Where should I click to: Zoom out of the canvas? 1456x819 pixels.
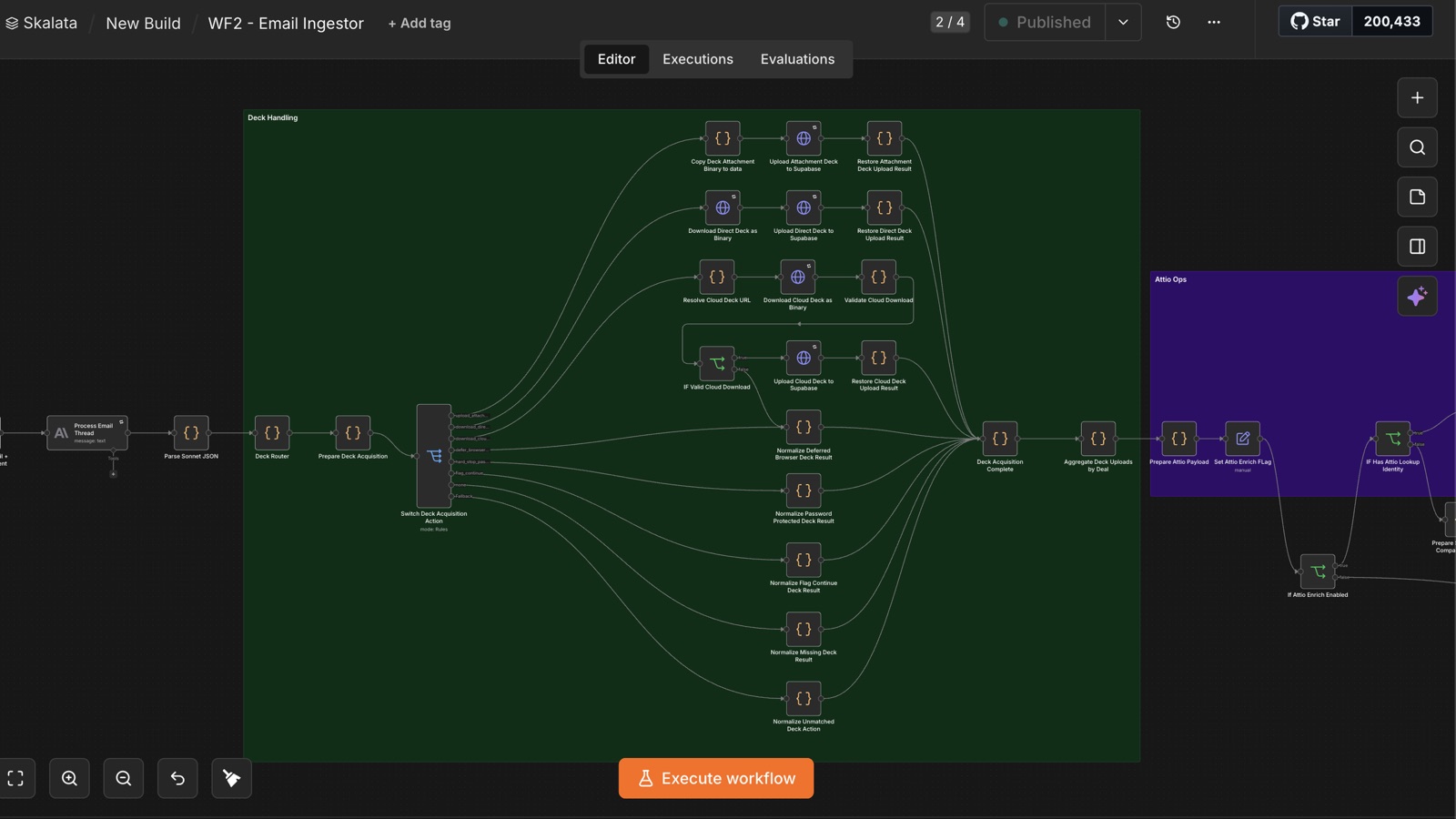click(124, 778)
